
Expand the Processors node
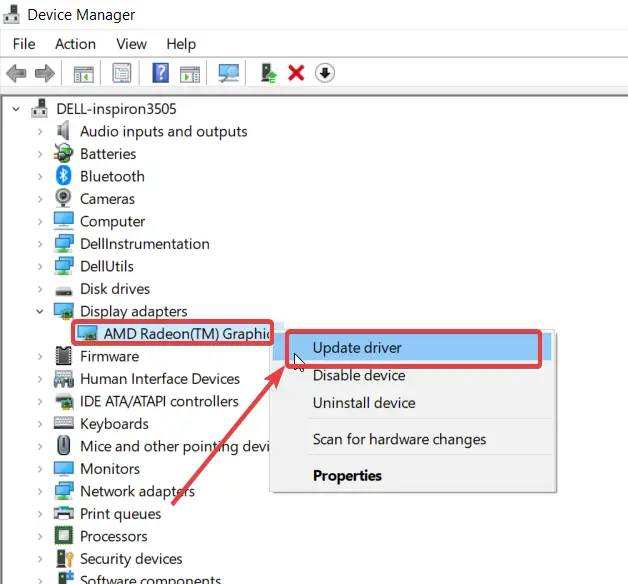(40, 536)
